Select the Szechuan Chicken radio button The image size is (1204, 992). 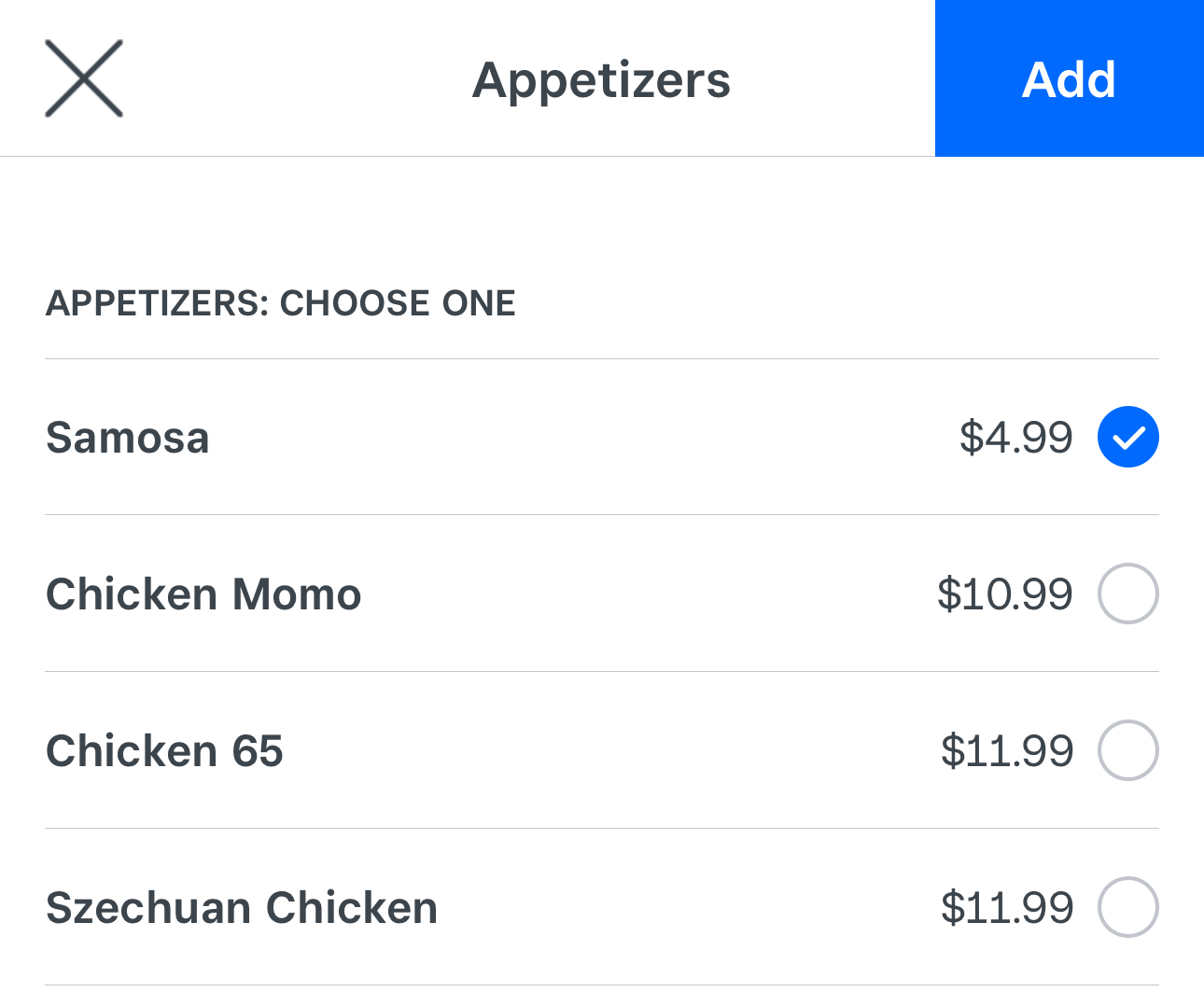click(x=1127, y=907)
